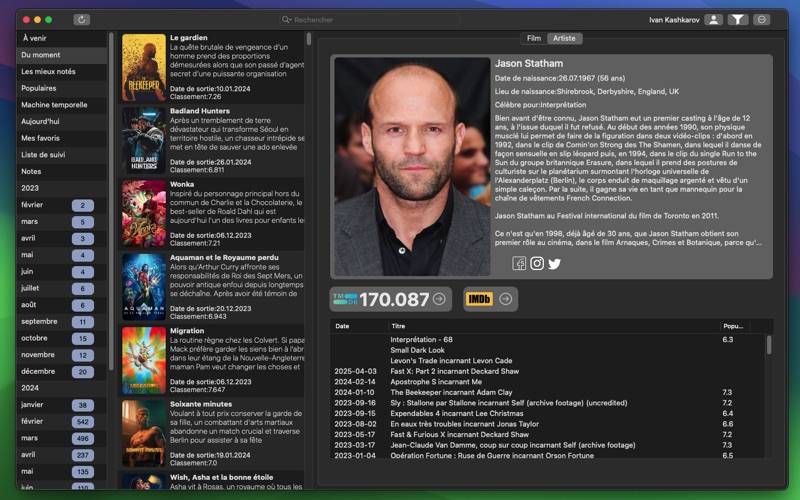Select row Interprétation - 68
Screen dimensions: 800x500
tap(548, 339)
